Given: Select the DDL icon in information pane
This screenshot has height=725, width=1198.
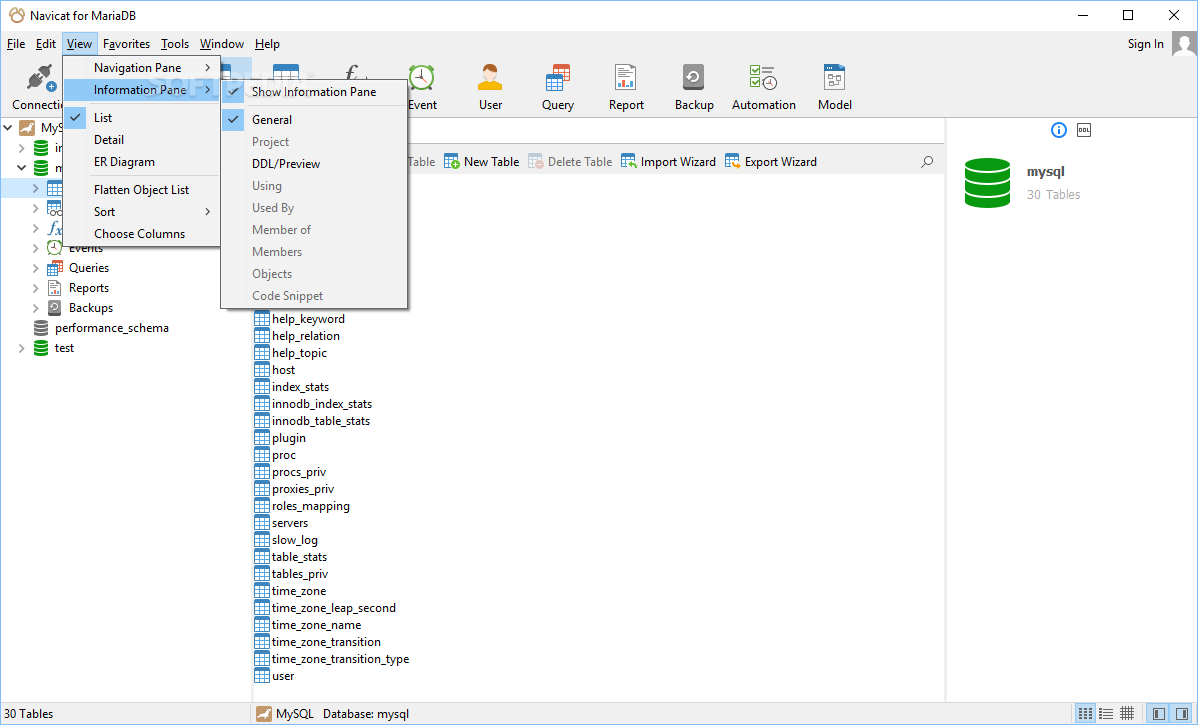Looking at the screenshot, I should [1083, 130].
